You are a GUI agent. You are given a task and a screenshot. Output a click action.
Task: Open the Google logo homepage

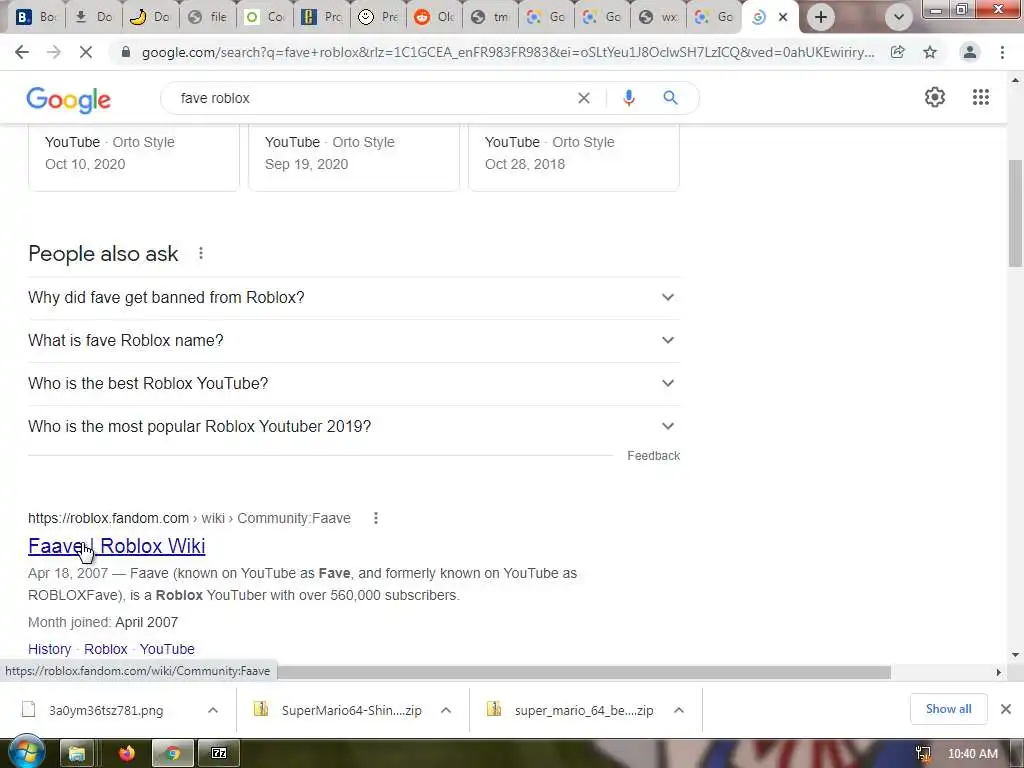pyautogui.click(x=69, y=100)
